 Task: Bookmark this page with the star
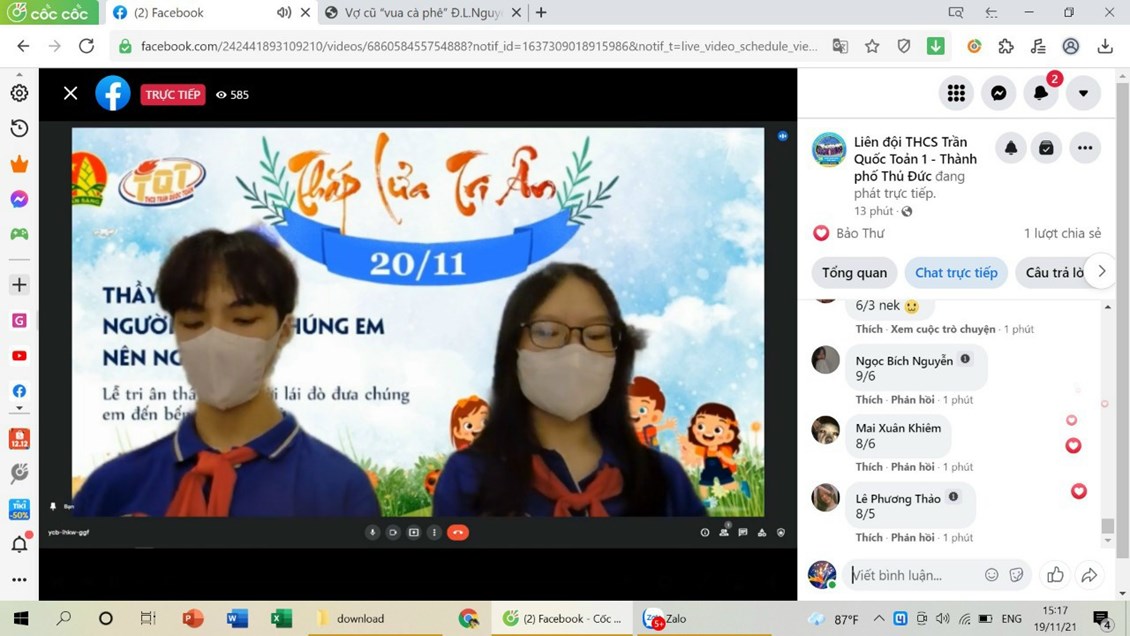pos(872,46)
